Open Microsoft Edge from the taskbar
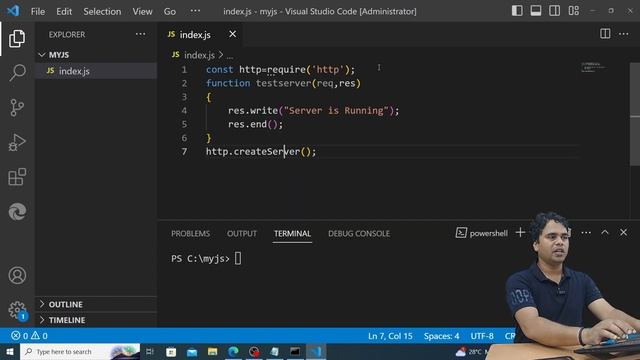The width and height of the screenshot is (640, 360). point(233,351)
